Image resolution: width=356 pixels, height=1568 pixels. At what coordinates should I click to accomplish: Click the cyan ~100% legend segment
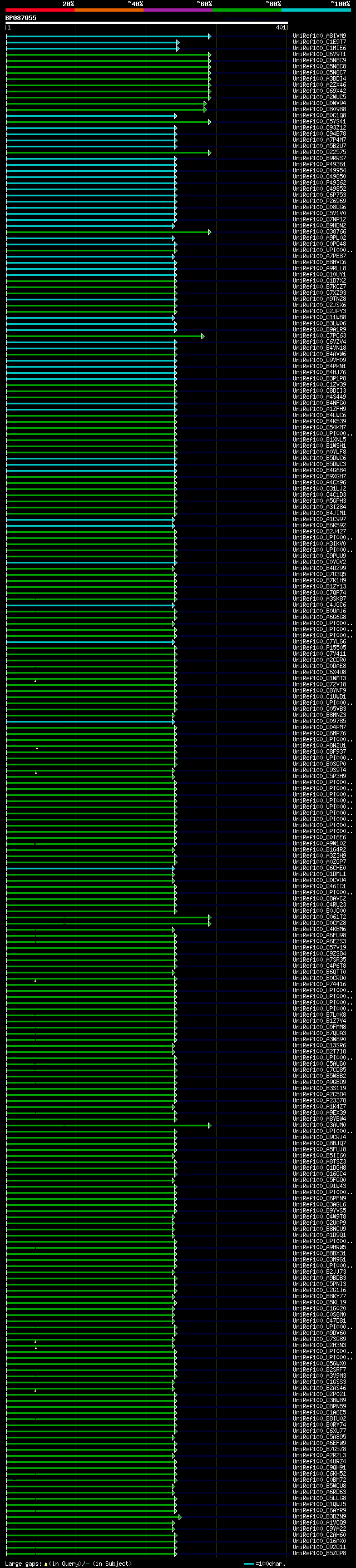coord(315,10)
